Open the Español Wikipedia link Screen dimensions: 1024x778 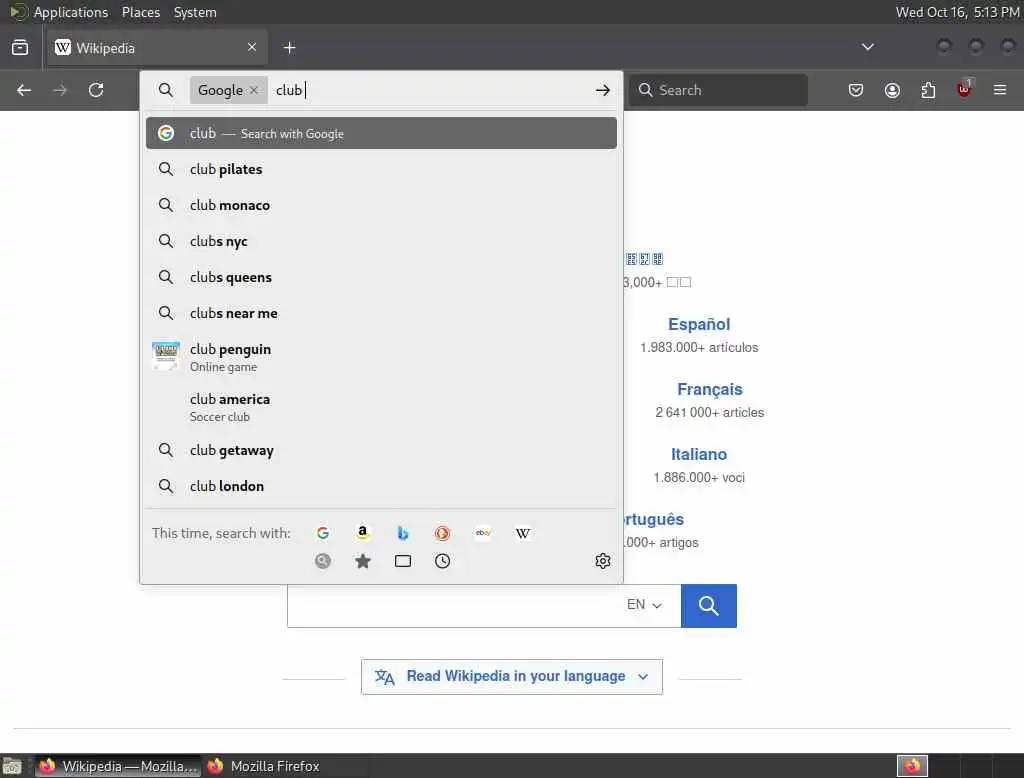coord(699,324)
